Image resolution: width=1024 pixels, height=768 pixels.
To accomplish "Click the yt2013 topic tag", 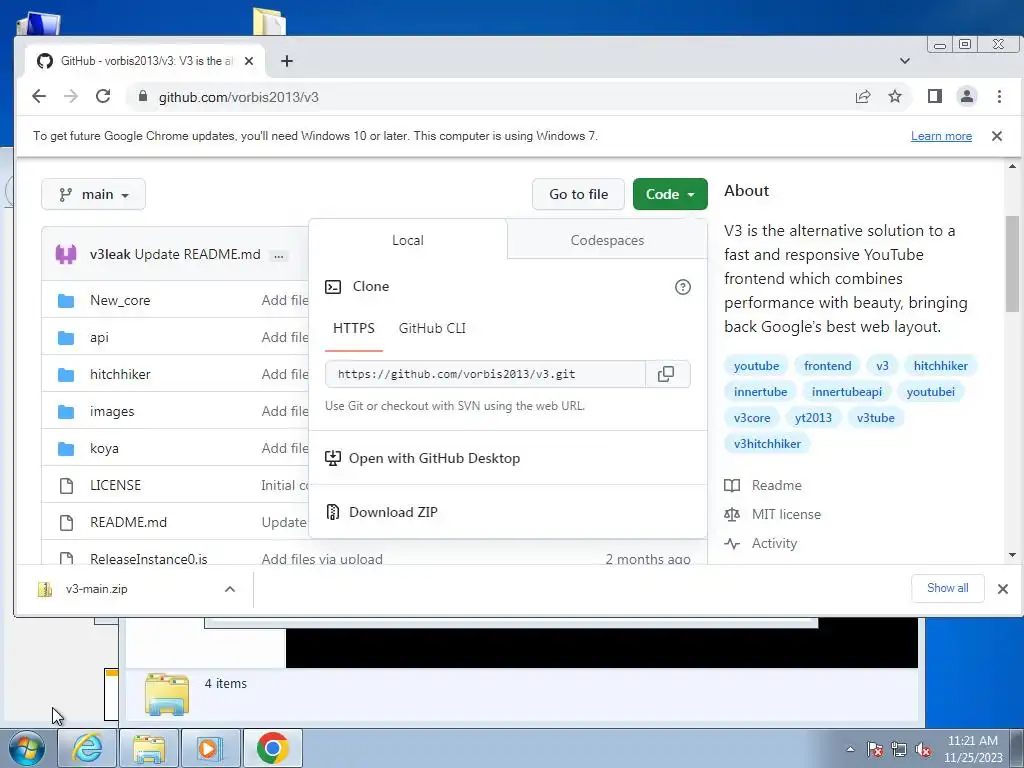I will click(813, 418).
